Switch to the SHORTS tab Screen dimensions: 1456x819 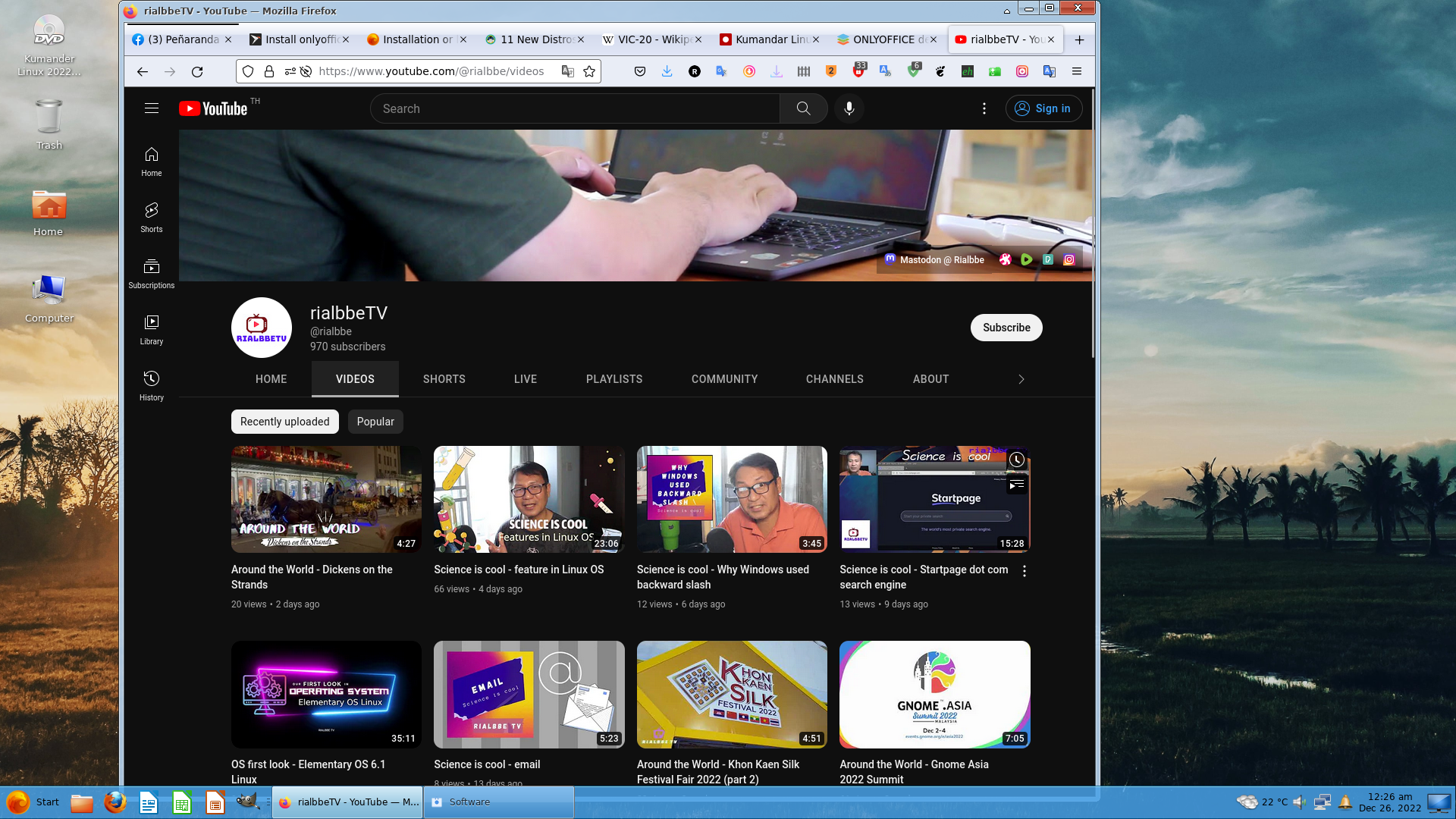[444, 379]
